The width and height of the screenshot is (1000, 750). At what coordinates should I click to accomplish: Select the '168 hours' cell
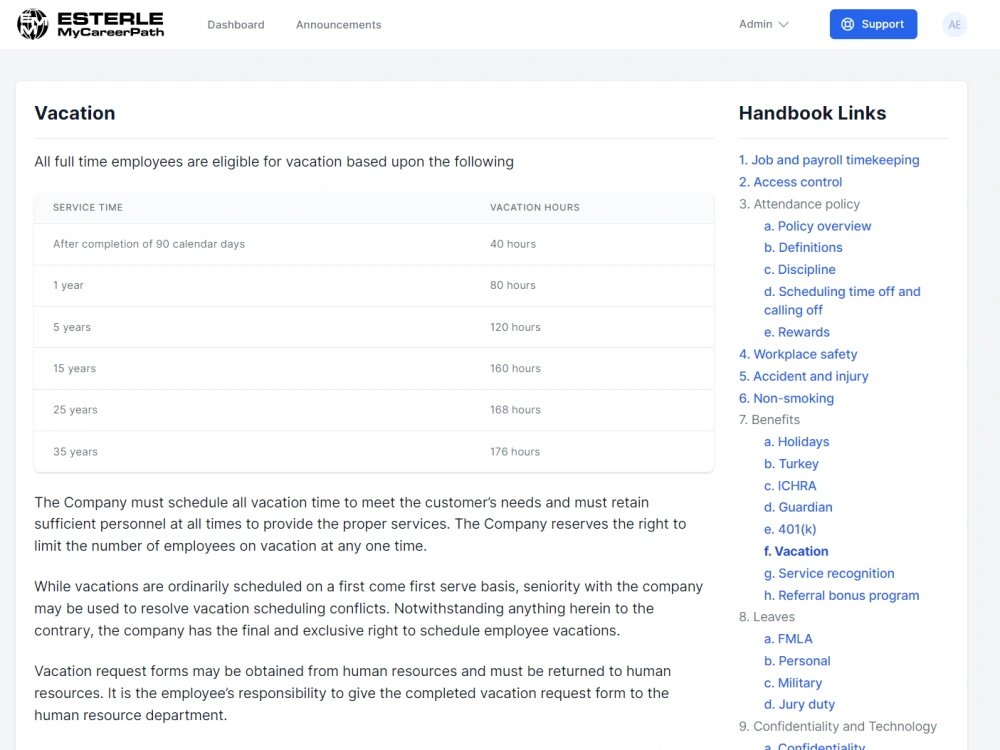(515, 410)
